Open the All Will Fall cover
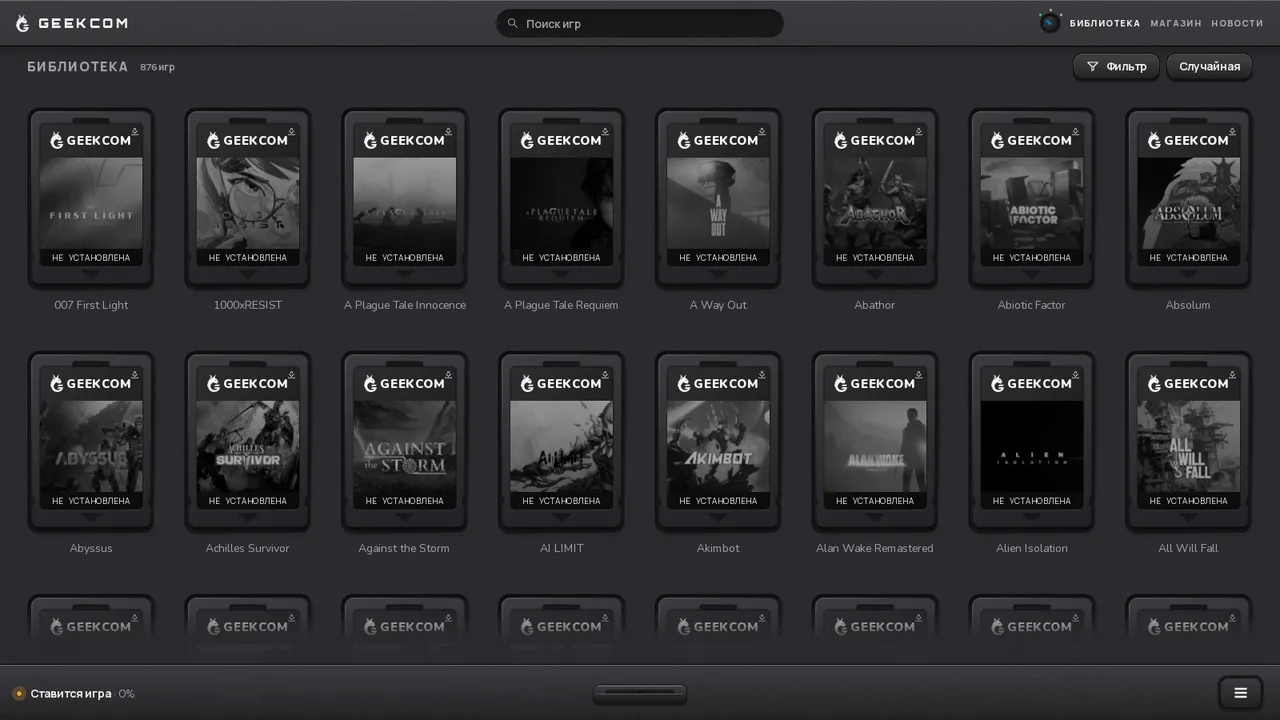The image size is (1280, 720). pos(1188,447)
